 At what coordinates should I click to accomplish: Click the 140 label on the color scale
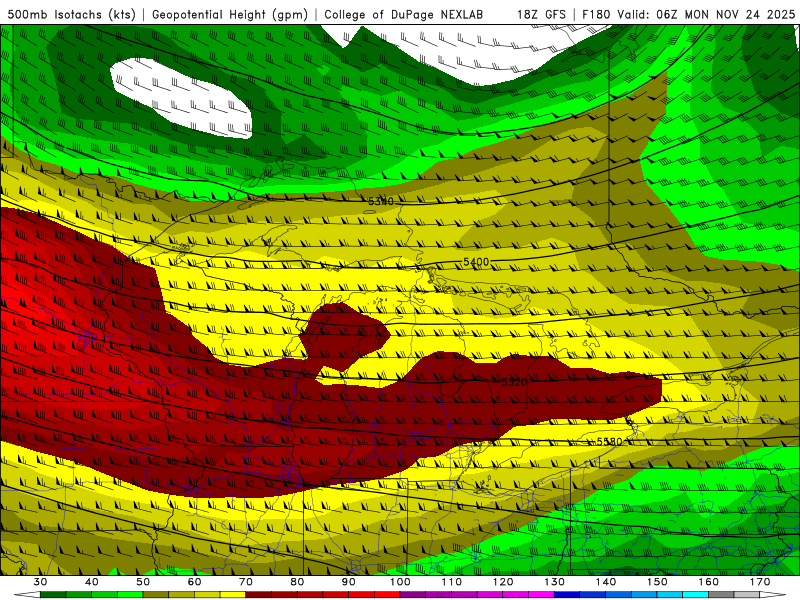tap(606, 582)
